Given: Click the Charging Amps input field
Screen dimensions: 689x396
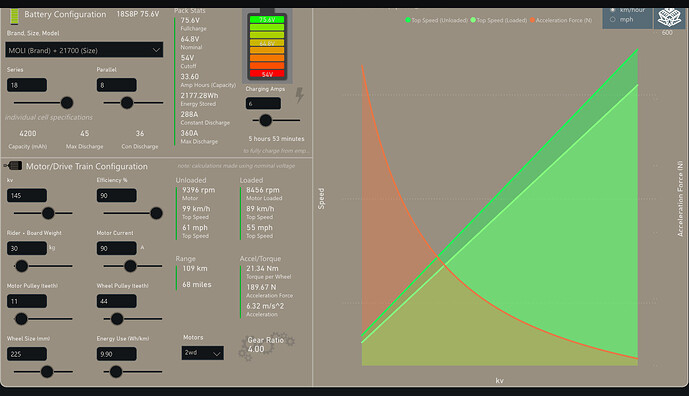Looking at the screenshot, I should pos(263,104).
